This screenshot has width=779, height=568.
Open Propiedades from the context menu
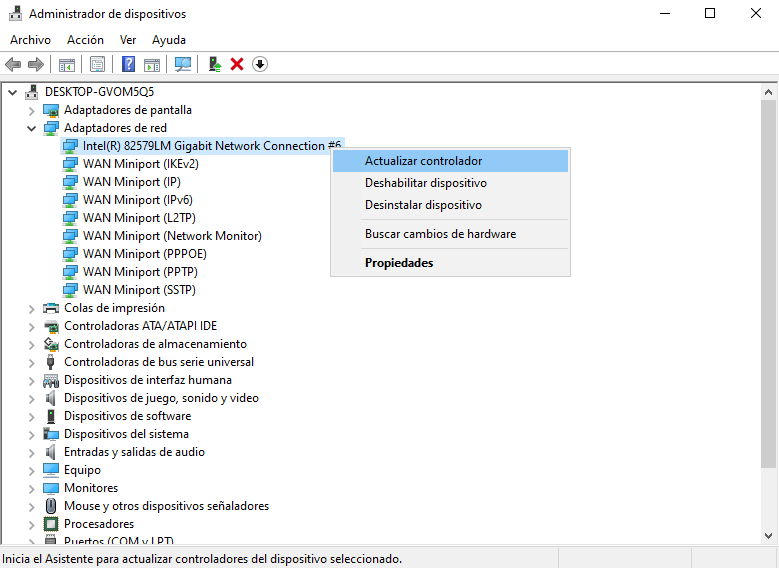(x=451, y=263)
